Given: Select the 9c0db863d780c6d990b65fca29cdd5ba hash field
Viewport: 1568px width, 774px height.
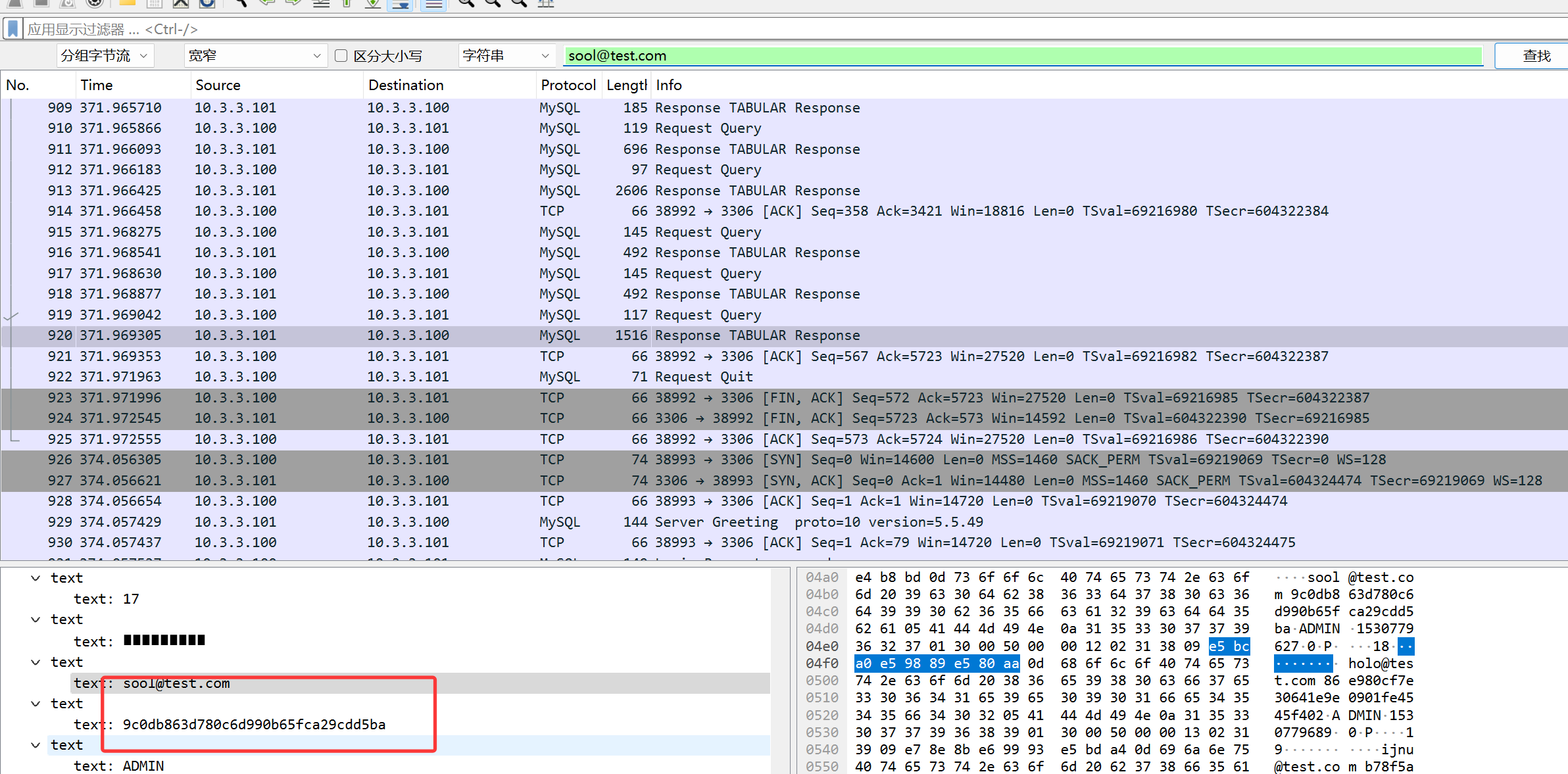Looking at the screenshot, I should click(230, 725).
